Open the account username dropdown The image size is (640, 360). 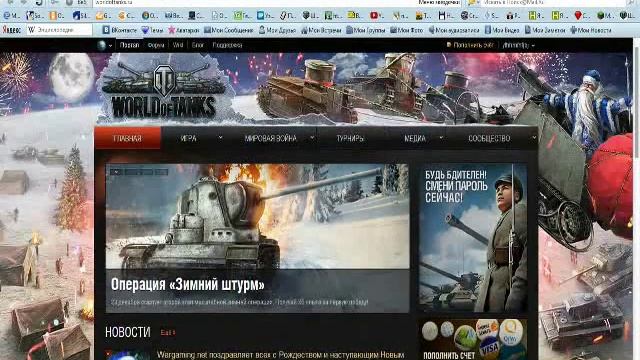pyautogui.click(x=519, y=45)
